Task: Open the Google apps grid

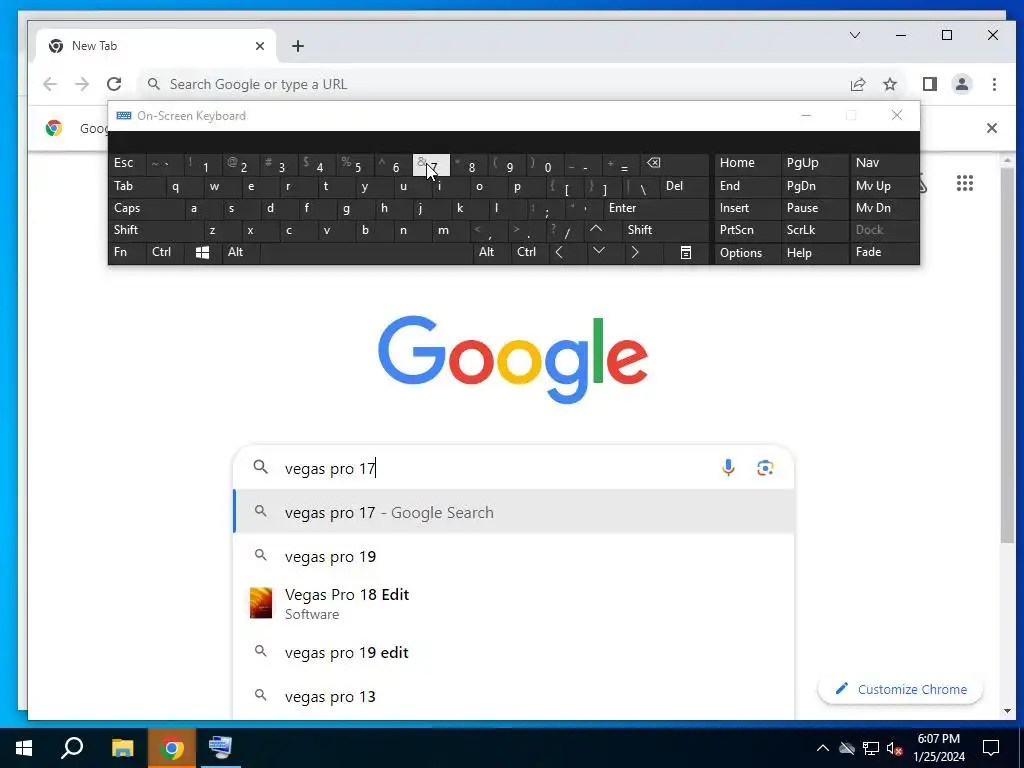Action: [x=965, y=184]
